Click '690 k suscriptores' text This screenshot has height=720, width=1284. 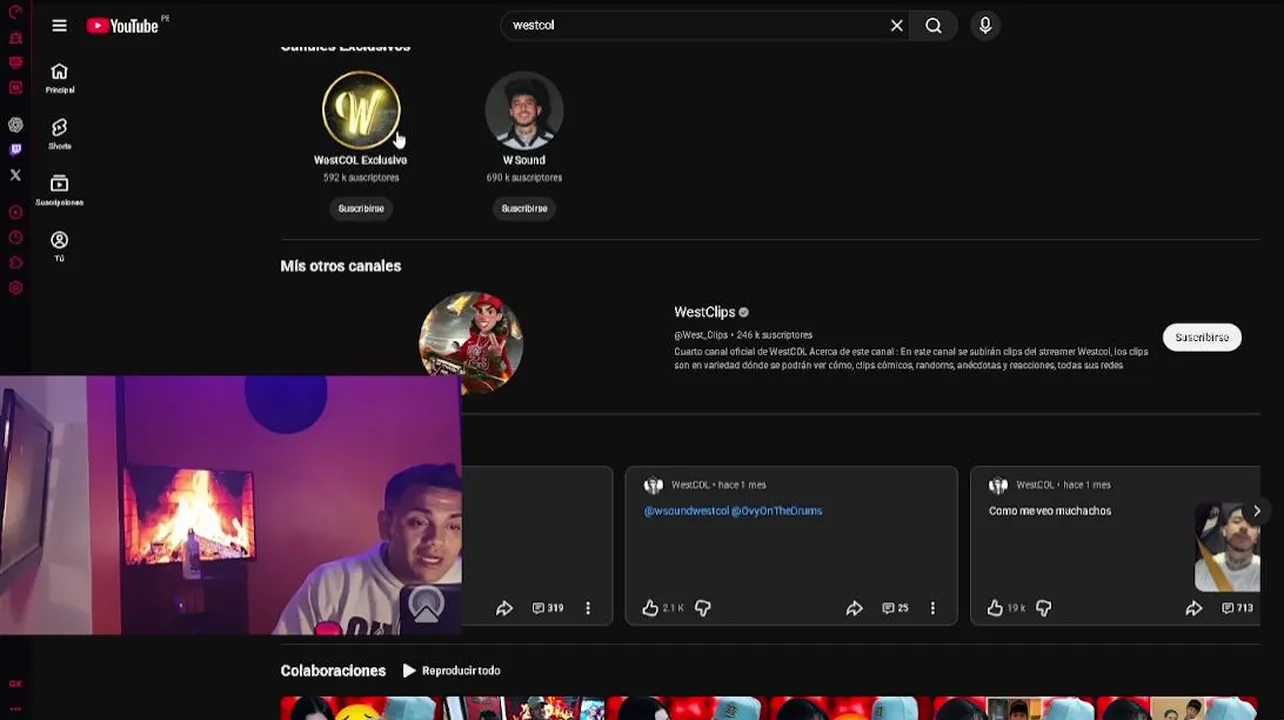point(524,178)
